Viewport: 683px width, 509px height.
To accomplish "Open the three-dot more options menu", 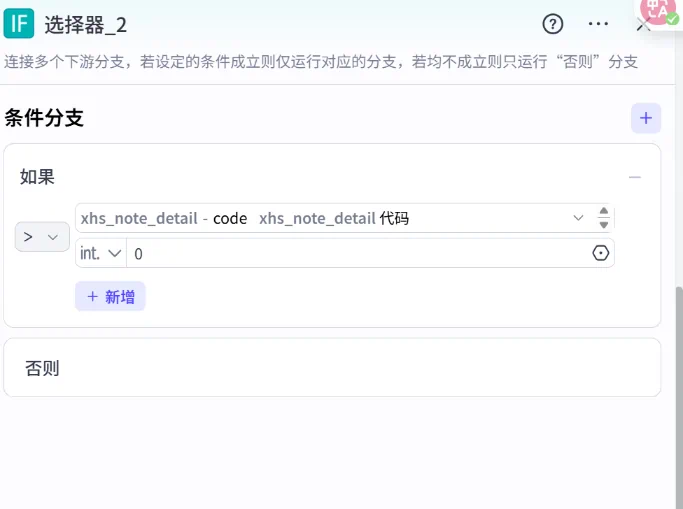I will [598, 24].
